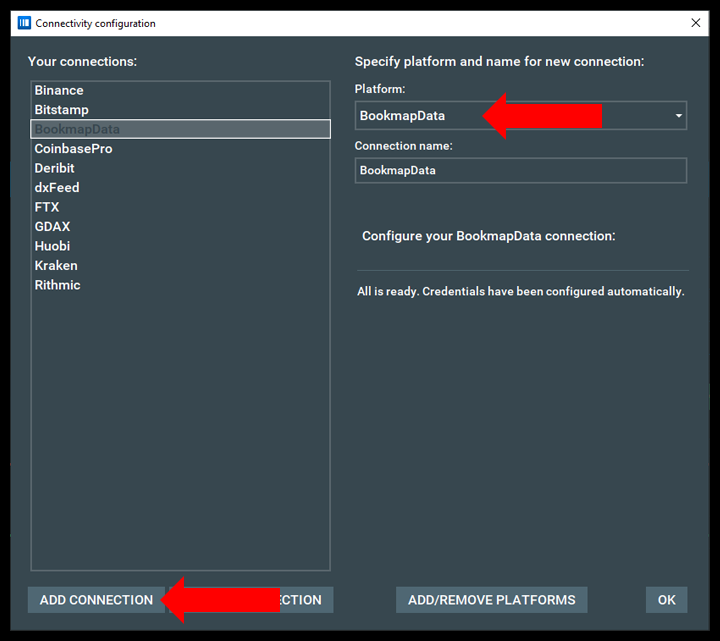Click the FTX connection entry

pyautogui.click(x=180, y=207)
